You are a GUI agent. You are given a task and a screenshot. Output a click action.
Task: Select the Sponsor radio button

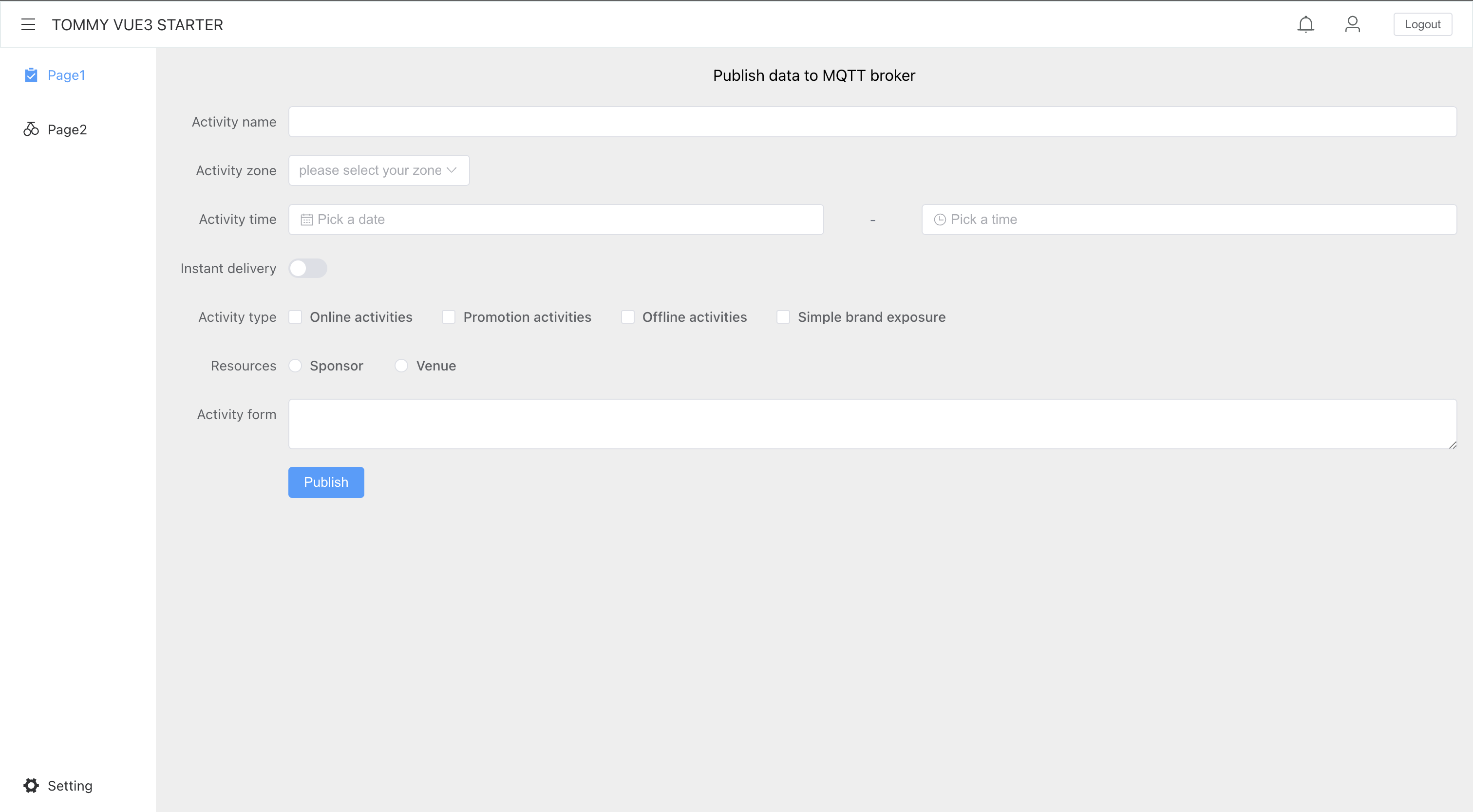coord(295,366)
